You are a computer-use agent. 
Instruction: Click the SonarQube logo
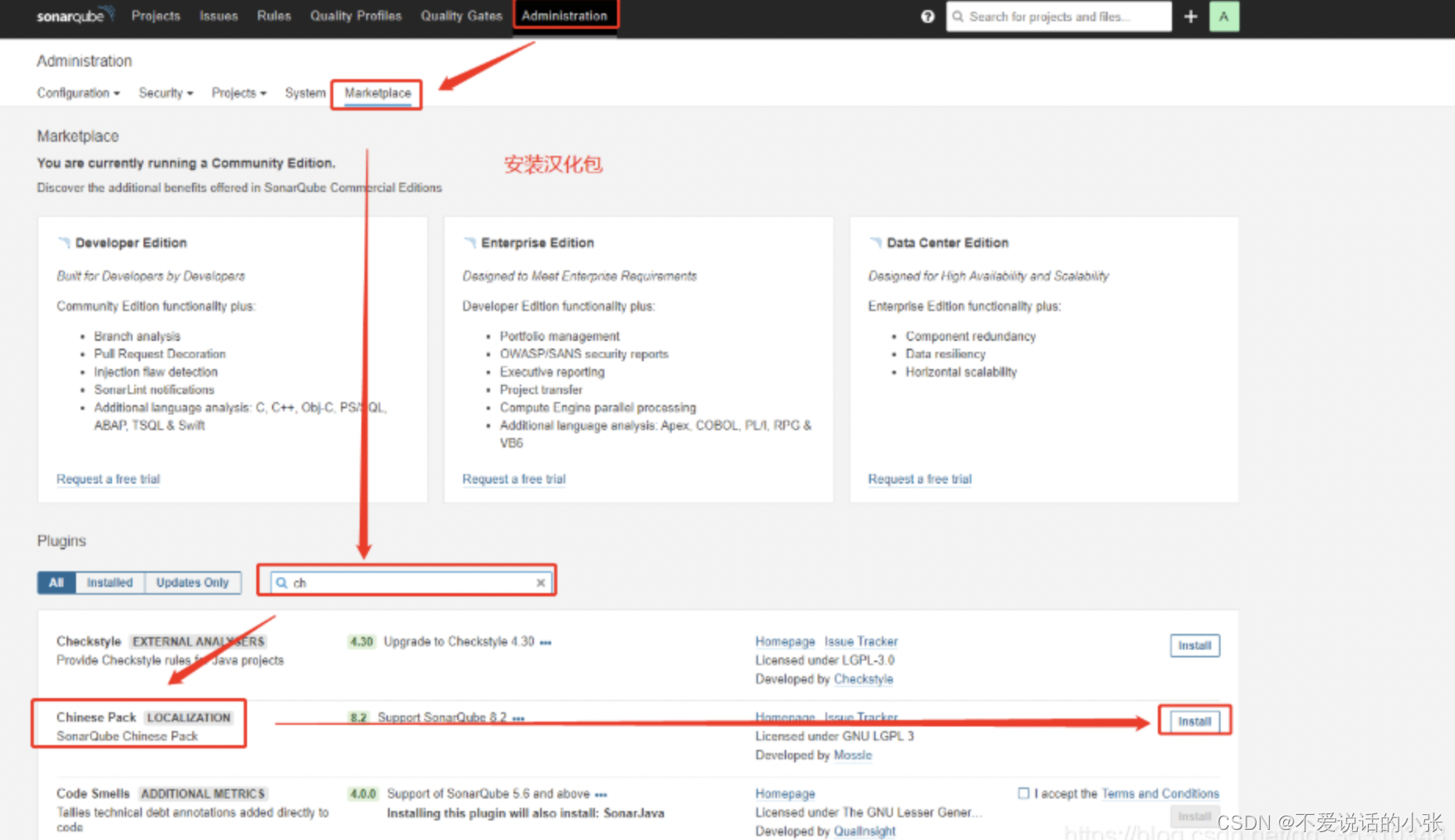click(75, 16)
